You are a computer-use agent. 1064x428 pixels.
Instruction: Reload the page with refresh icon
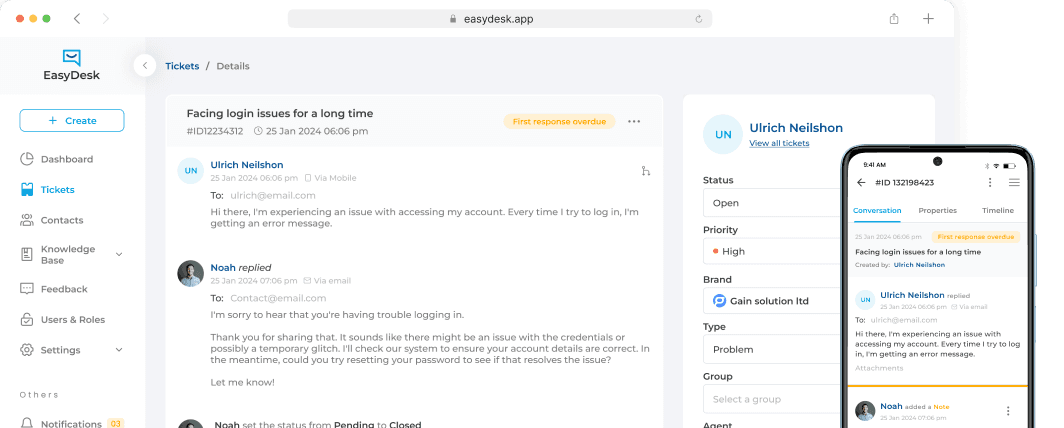coord(698,19)
